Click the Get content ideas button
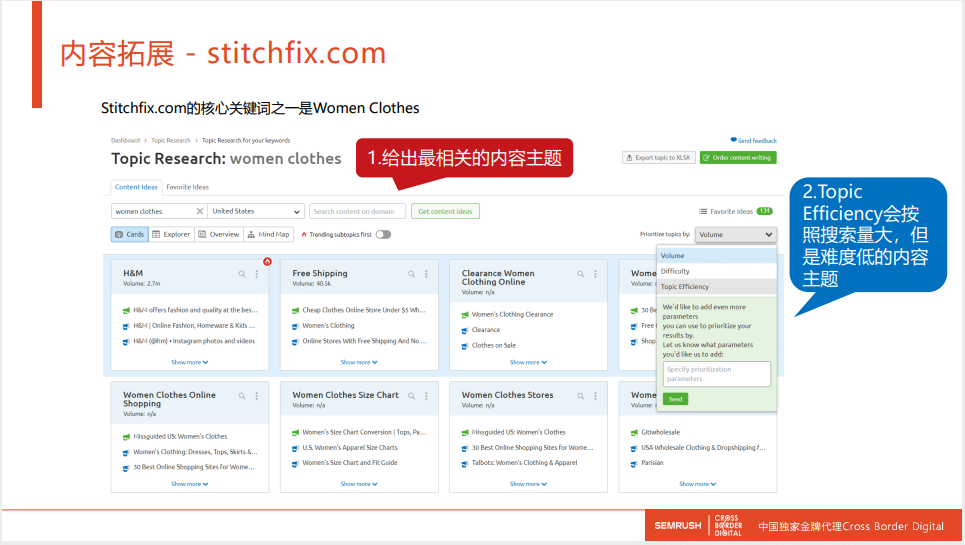The image size is (965, 545). pyautogui.click(x=445, y=212)
